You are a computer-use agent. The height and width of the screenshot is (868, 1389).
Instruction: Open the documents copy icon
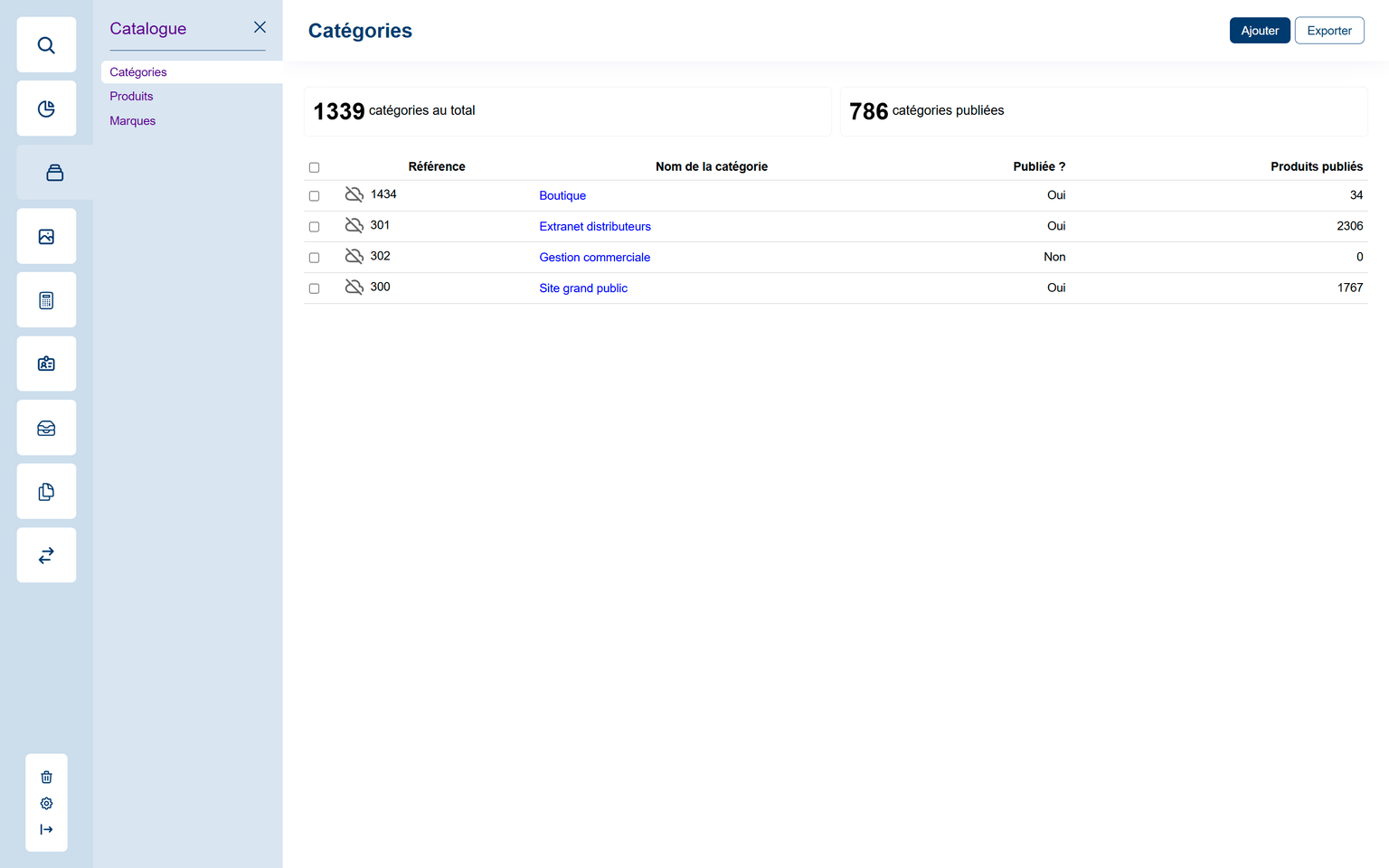46,492
